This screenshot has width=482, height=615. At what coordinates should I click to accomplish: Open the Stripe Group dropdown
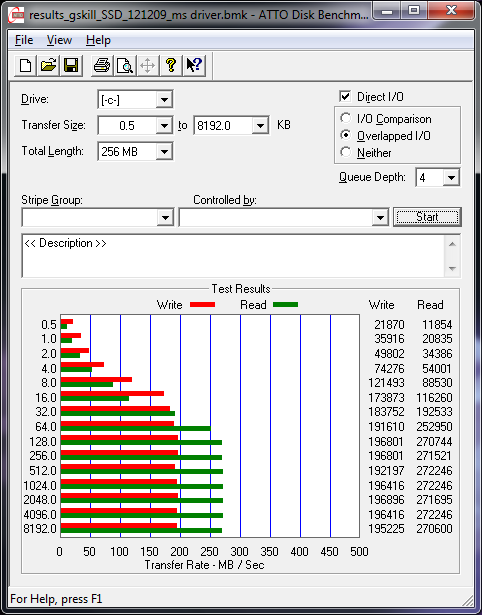[x=165, y=217]
